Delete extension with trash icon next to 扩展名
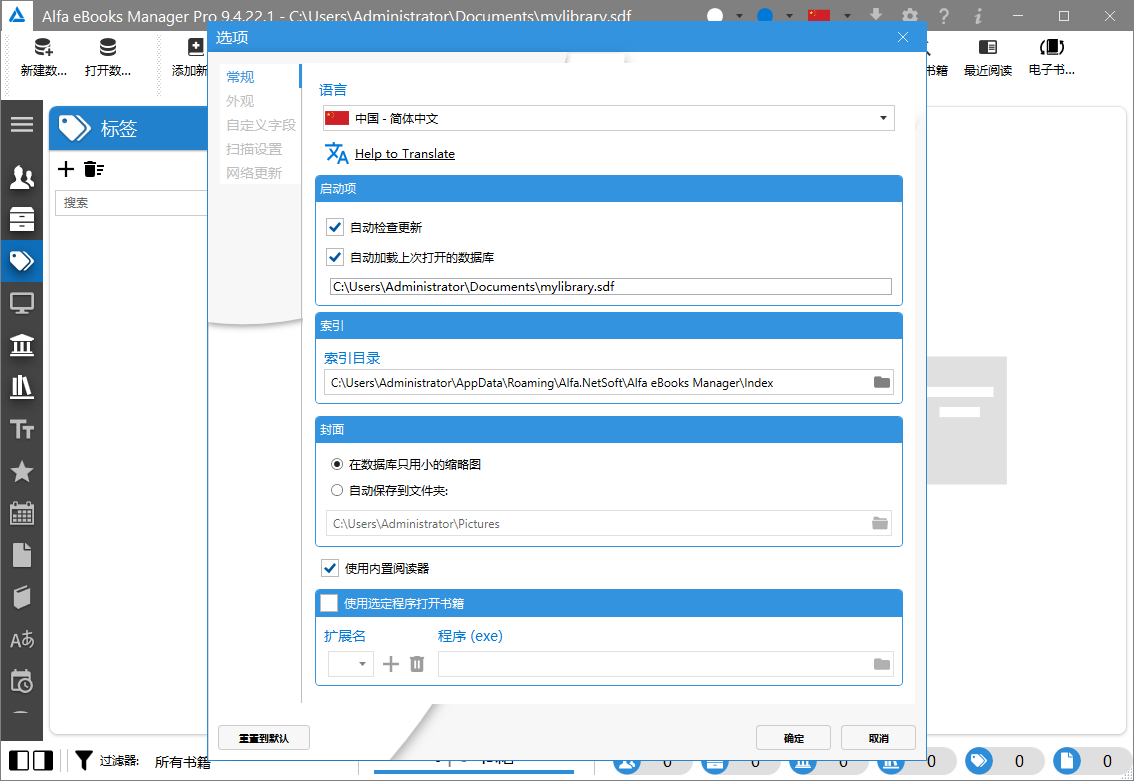1134x781 pixels. coord(417,664)
